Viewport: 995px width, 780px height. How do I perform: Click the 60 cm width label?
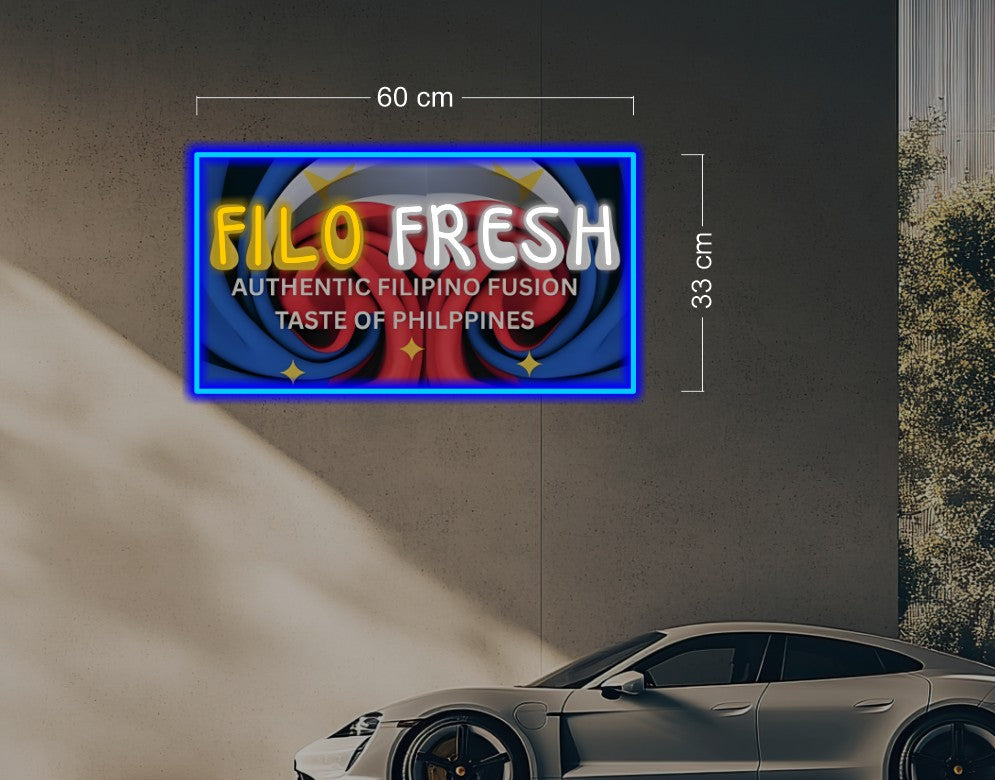coord(415,97)
